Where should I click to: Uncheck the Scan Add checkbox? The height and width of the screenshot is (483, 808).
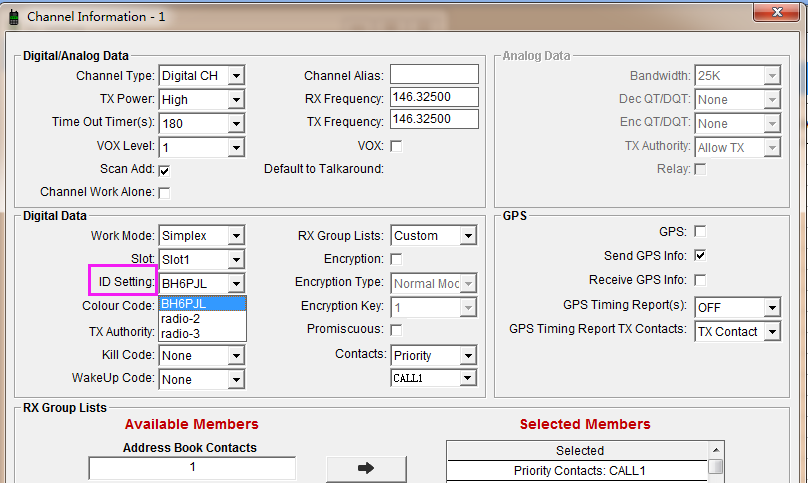164,170
